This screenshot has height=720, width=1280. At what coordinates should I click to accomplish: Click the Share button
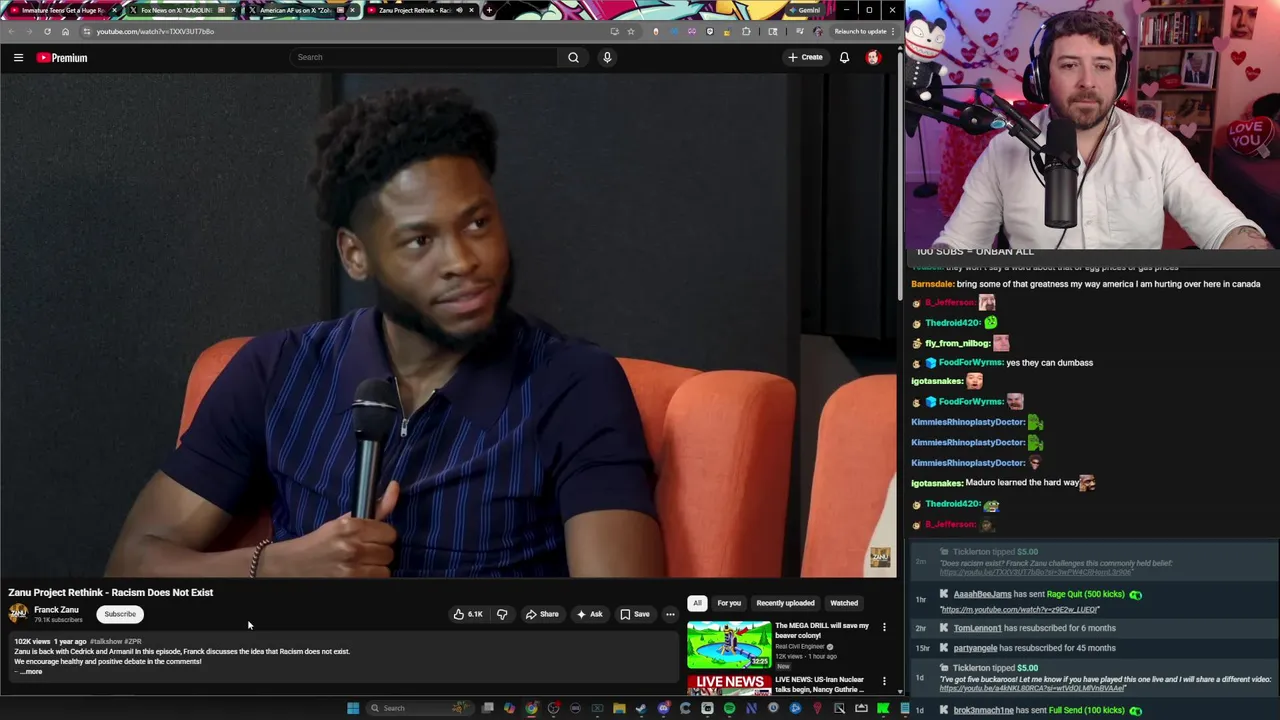click(x=542, y=614)
